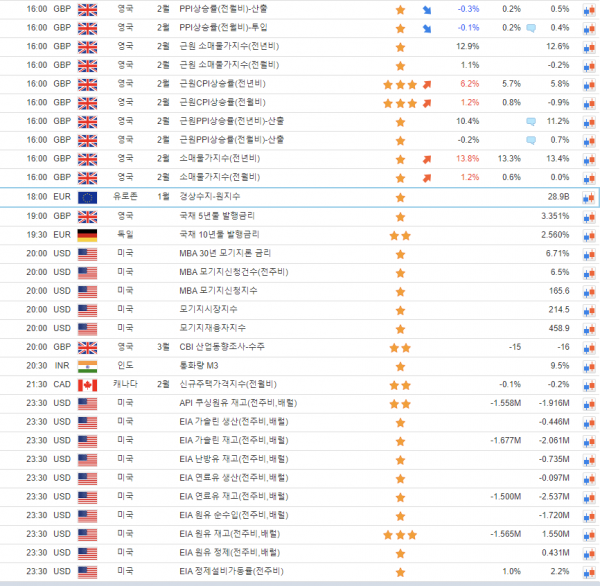Click the Indian flag icon
Image resolution: width=600 pixels, height=586 pixels.
(87, 366)
